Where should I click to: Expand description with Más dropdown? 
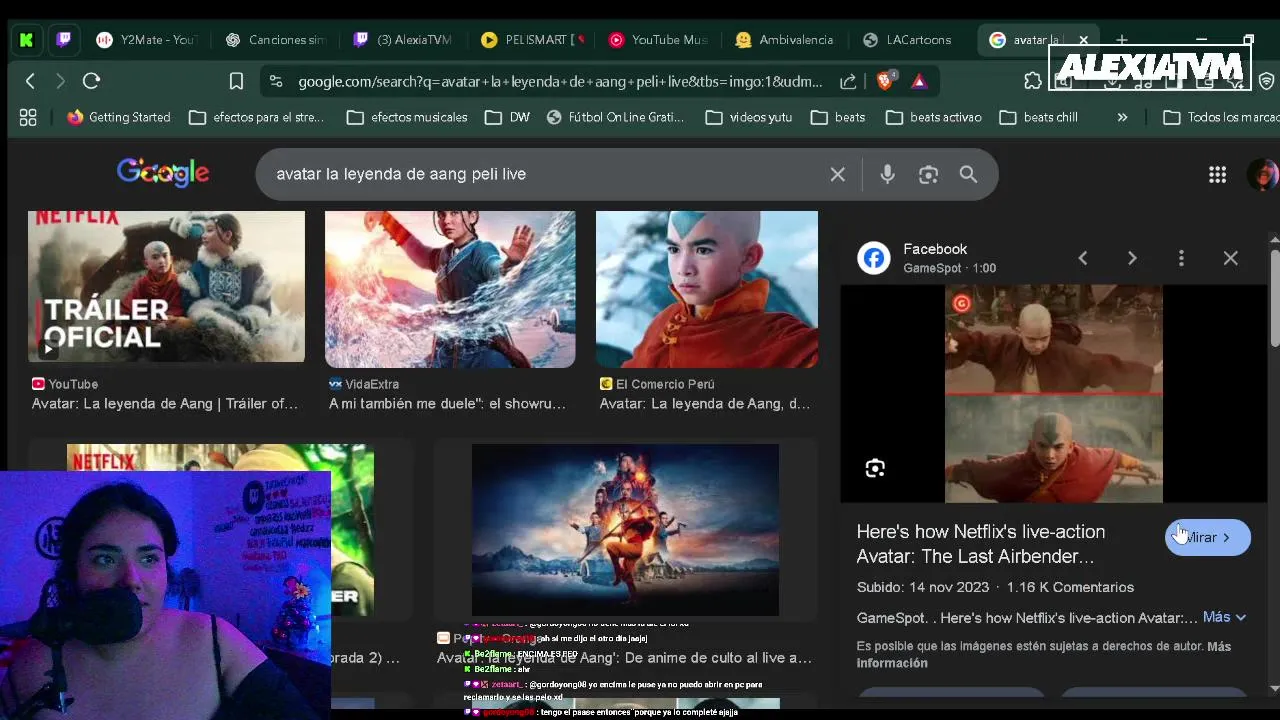pos(1224,617)
